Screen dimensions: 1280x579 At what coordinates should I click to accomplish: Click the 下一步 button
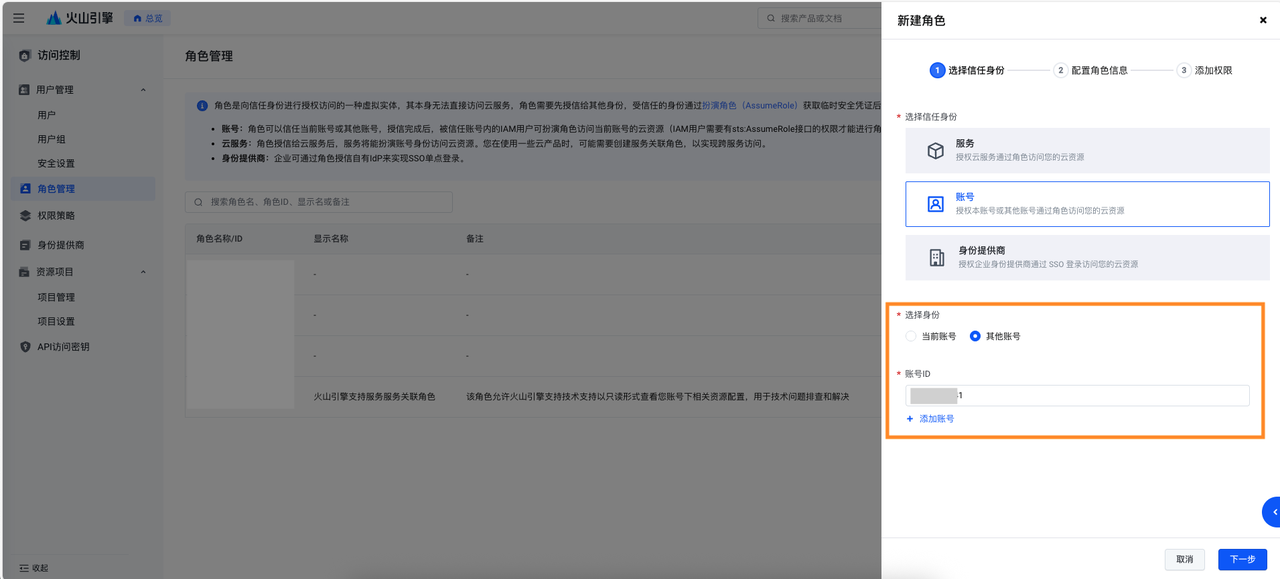click(1242, 560)
